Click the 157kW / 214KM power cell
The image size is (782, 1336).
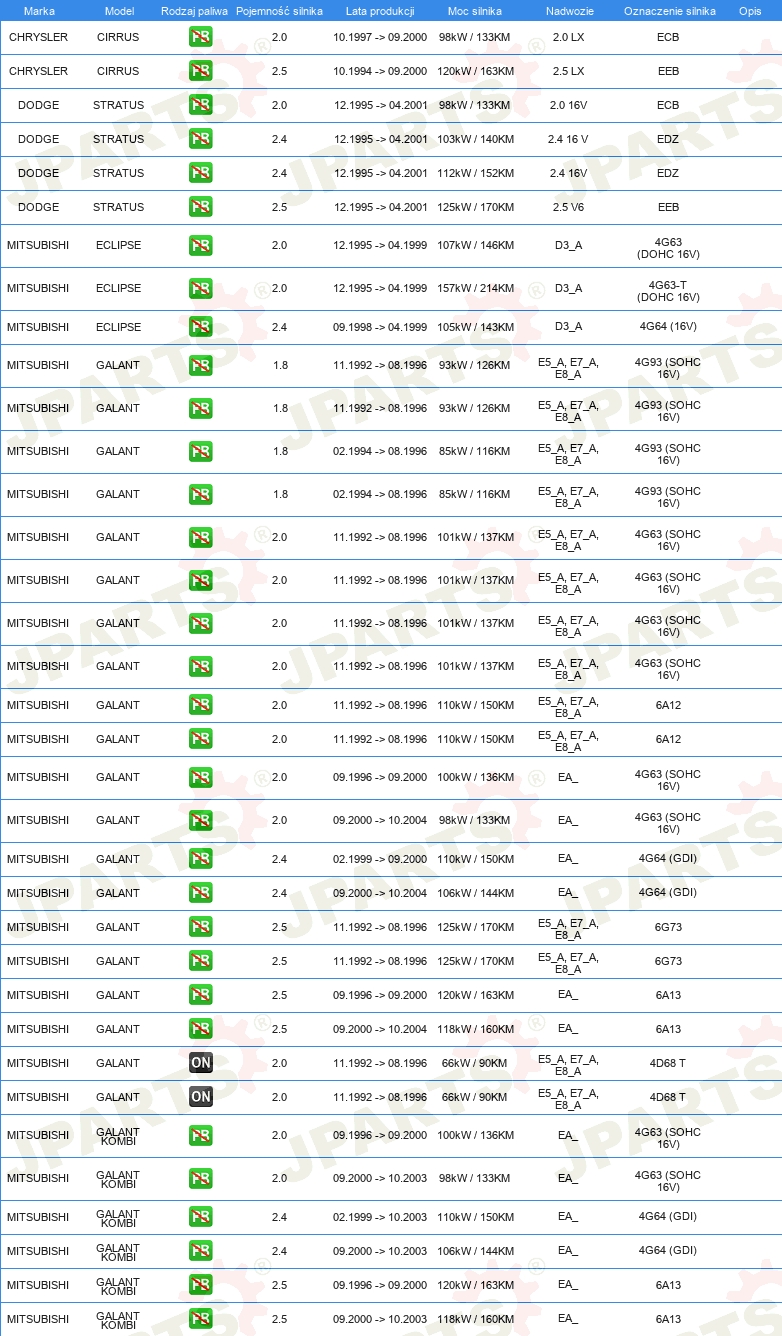476,288
